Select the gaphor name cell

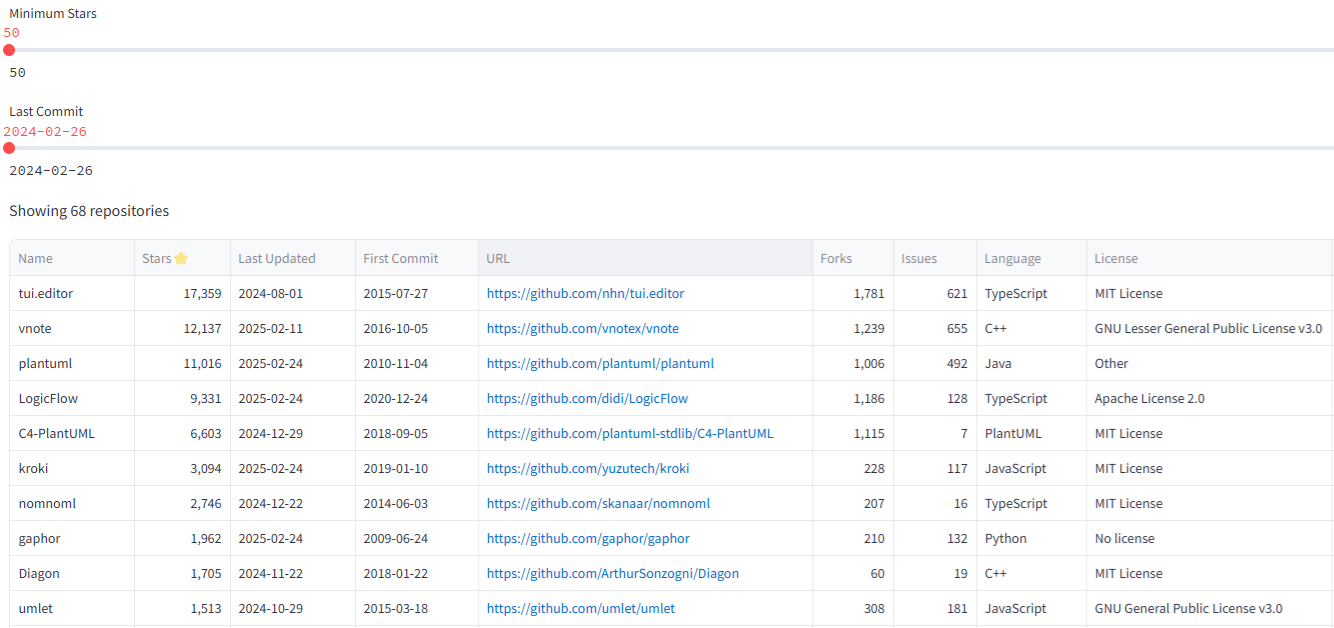click(x=72, y=539)
